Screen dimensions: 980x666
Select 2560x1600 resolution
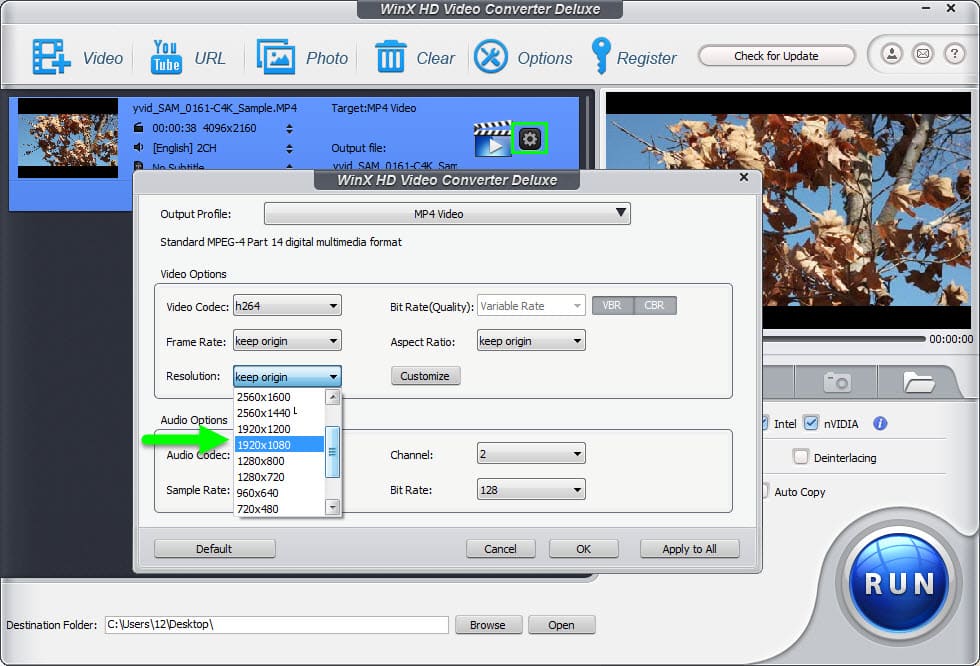tap(279, 397)
